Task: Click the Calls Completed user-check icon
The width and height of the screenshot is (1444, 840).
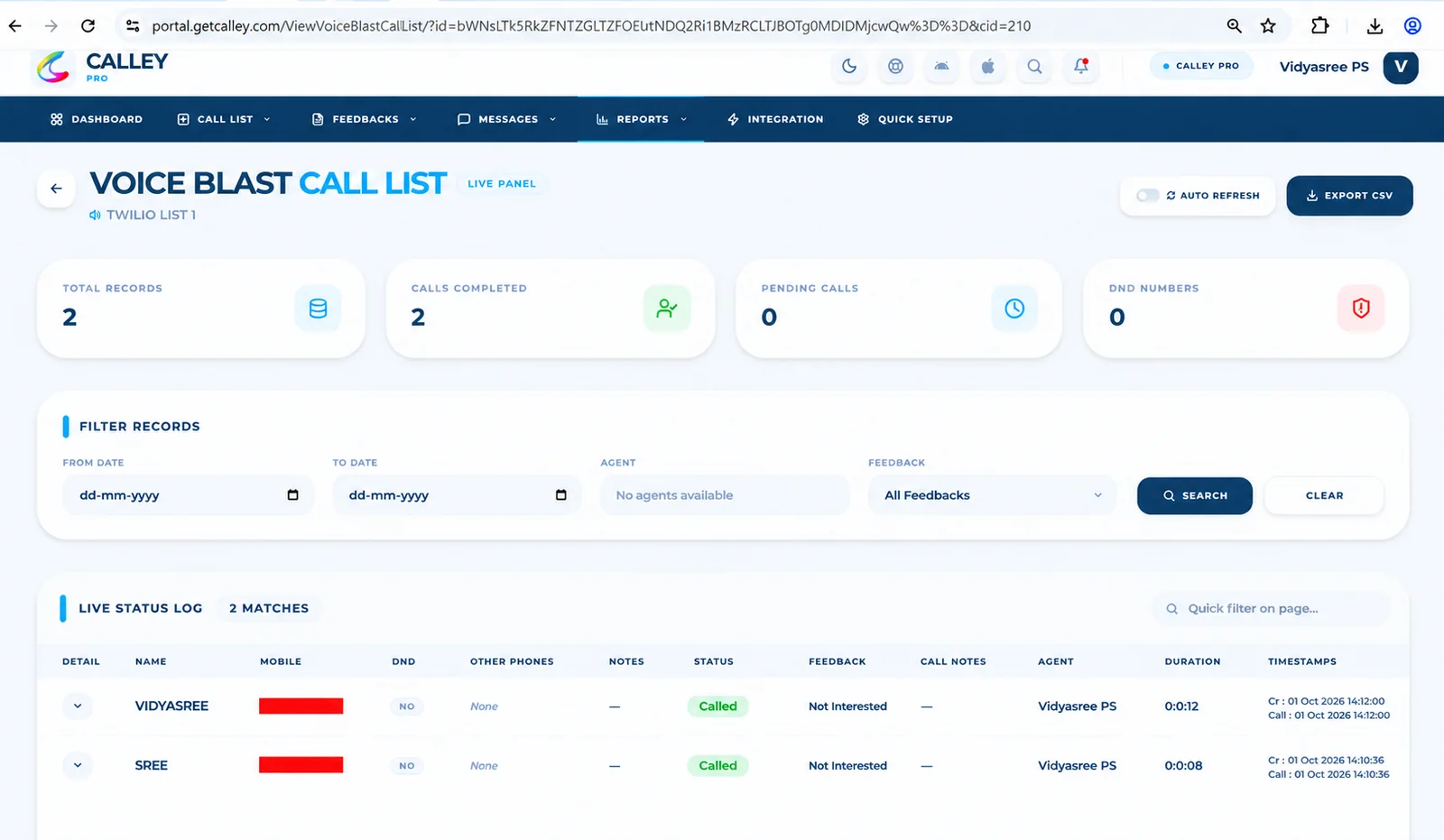Action: 667,309
